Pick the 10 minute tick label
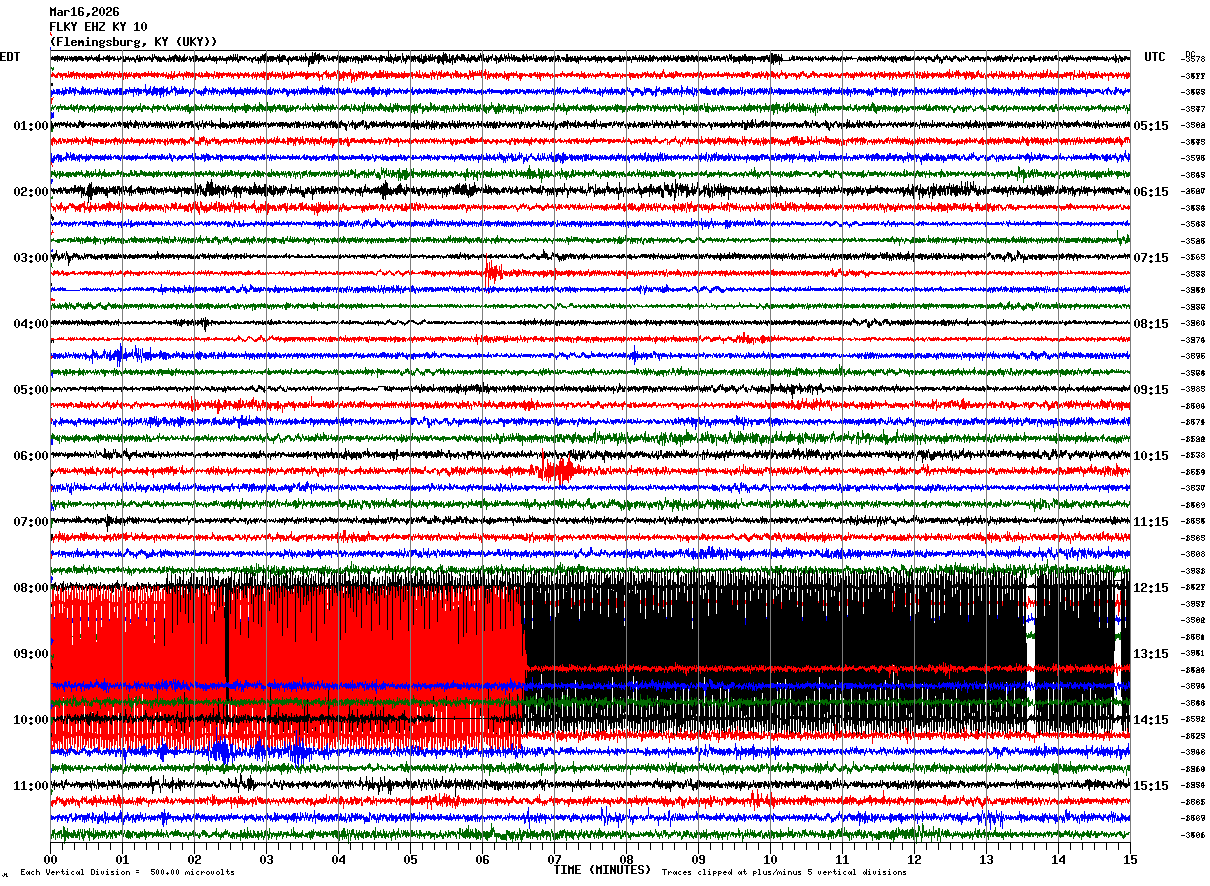Screen dimensions: 1210x886 tap(770, 860)
